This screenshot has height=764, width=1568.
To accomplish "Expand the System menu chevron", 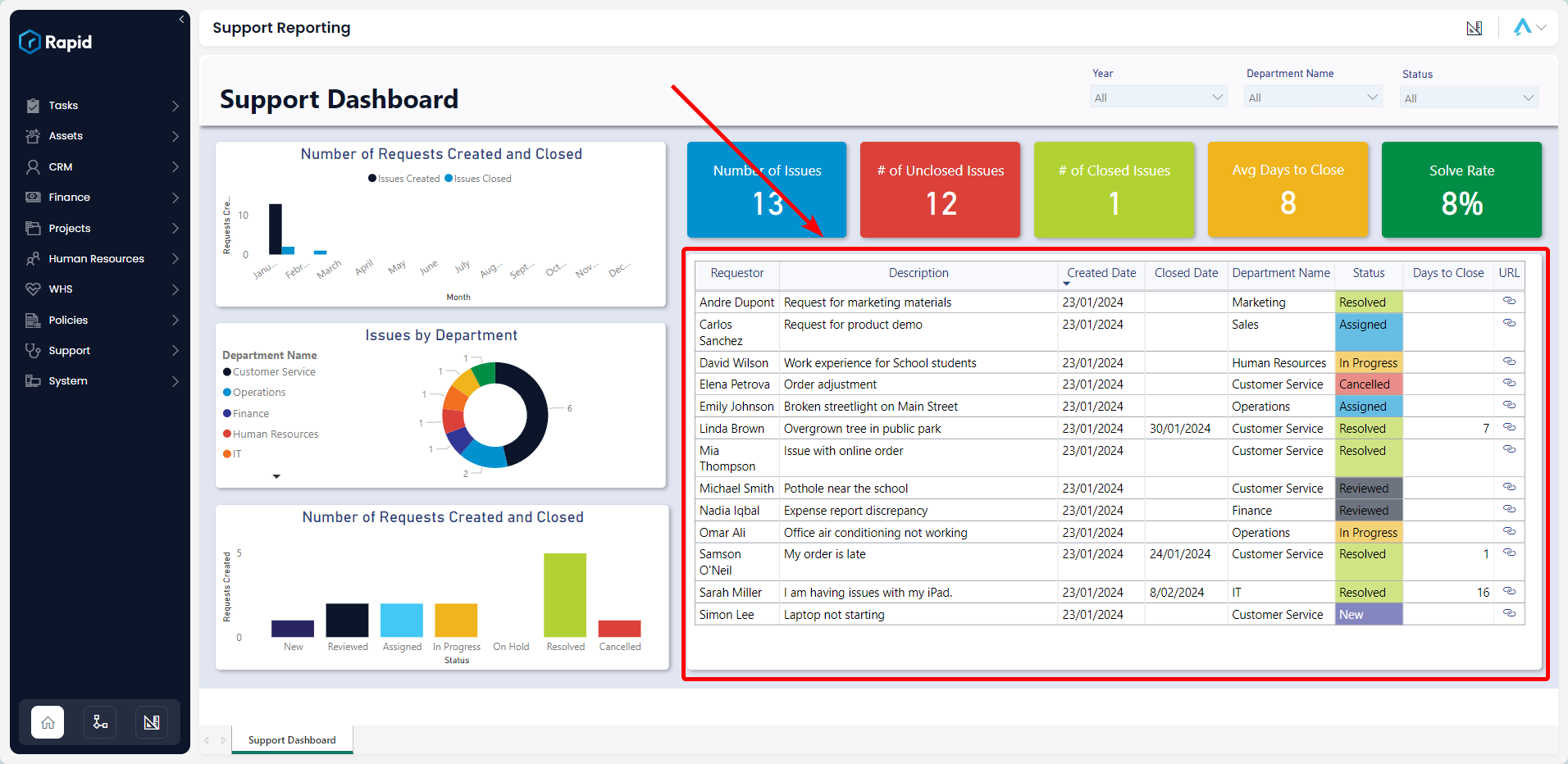I will (175, 381).
